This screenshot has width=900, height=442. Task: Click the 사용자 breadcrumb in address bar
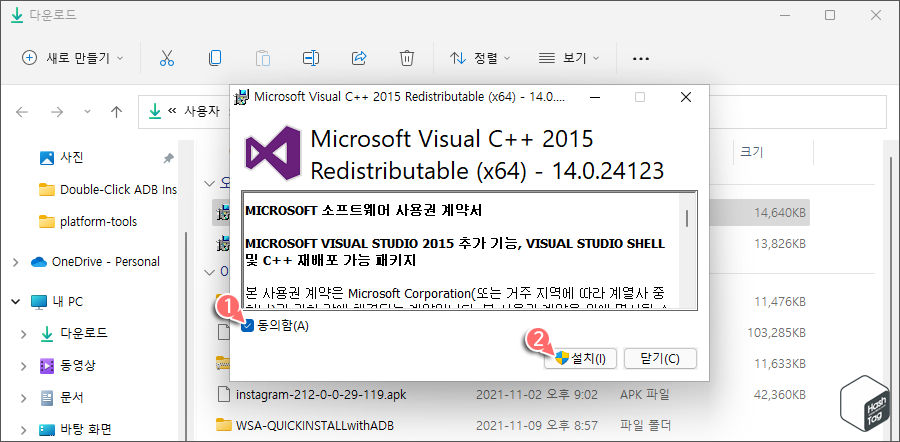pyautogui.click(x=201, y=111)
